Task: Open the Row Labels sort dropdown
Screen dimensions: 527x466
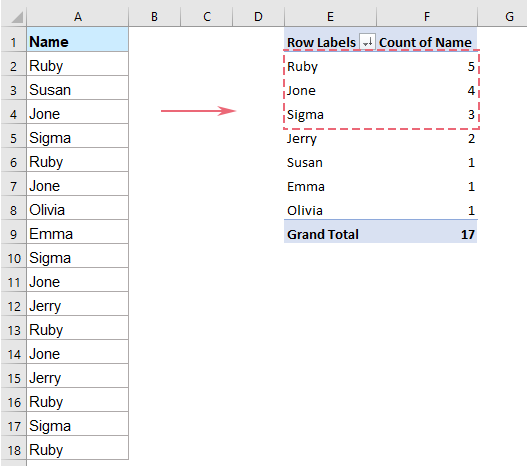Action: pos(367,42)
